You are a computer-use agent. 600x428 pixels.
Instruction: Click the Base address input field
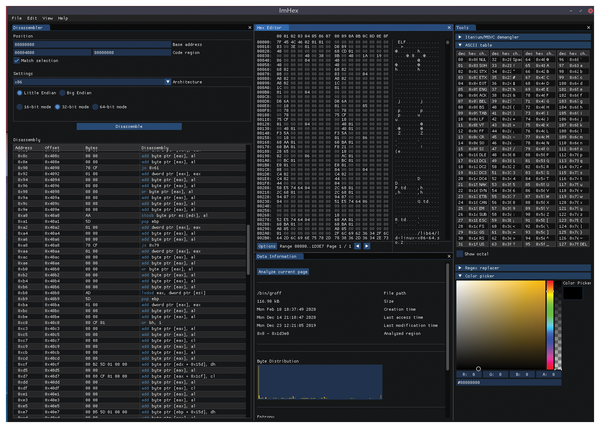pyautogui.click(x=92, y=44)
